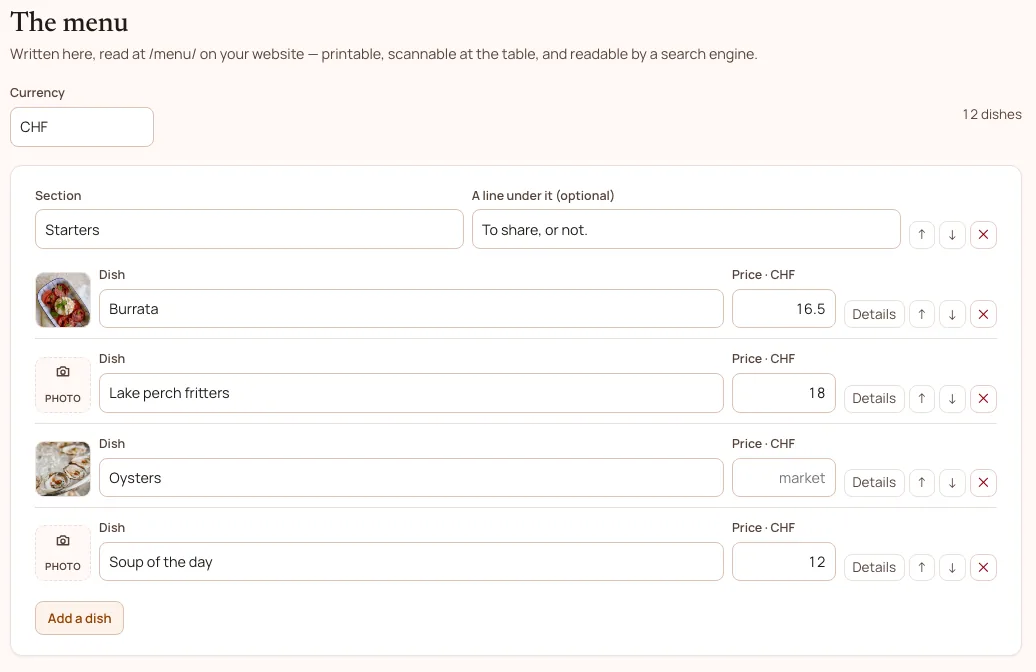The image size is (1036, 672).
Task: Edit the Currency field showing CHF
Action: point(82,127)
